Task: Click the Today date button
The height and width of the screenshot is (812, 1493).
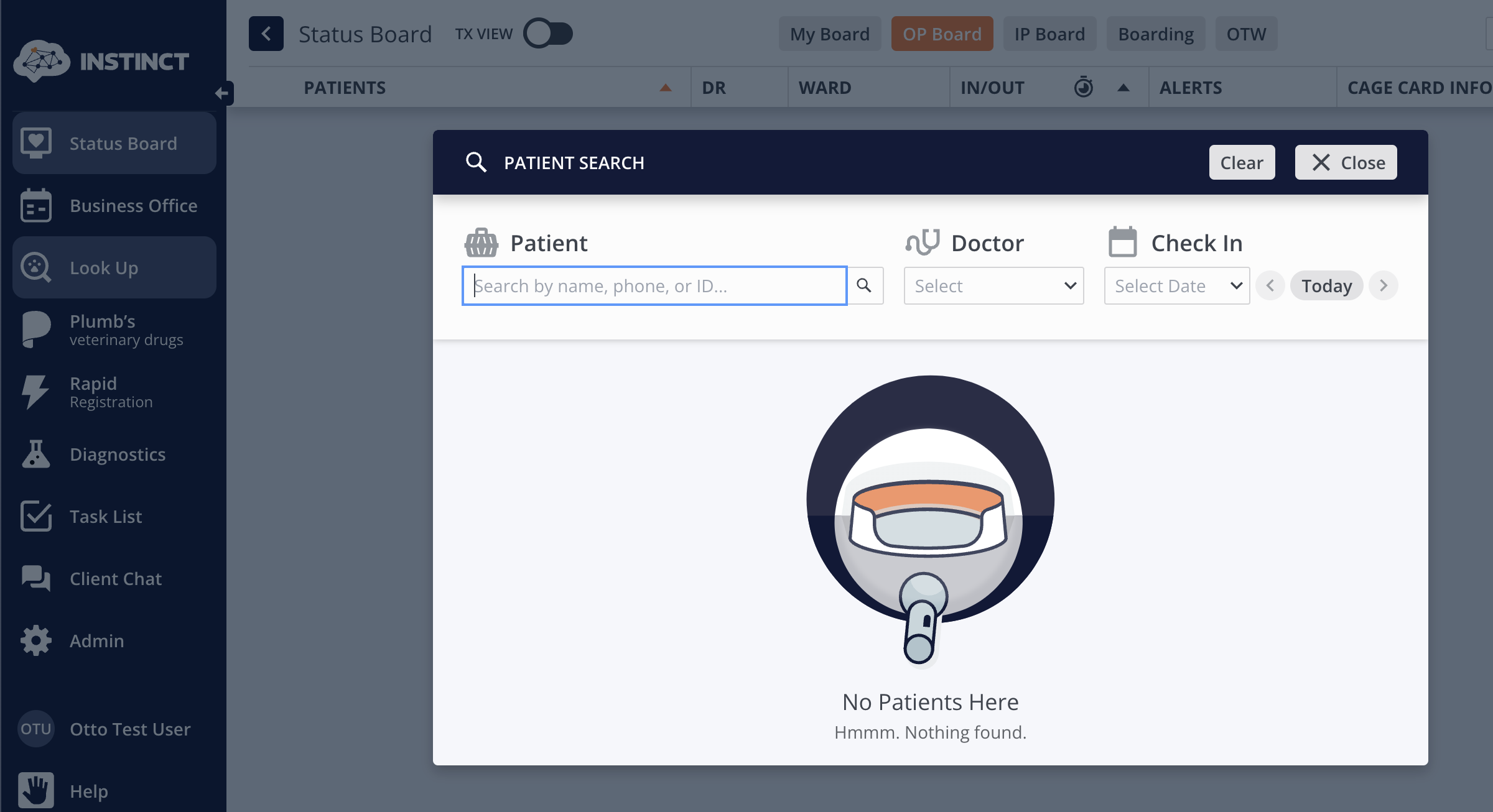Action: click(x=1326, y=285)
